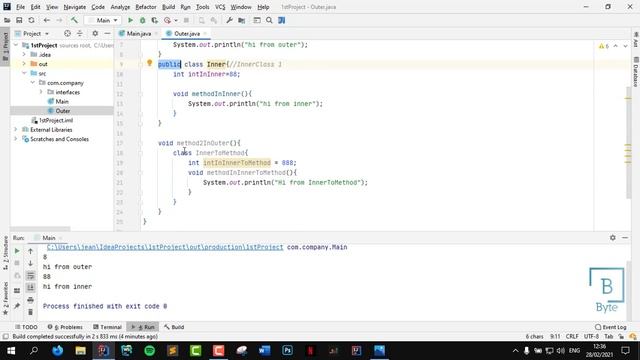Select the Outer class in project tree
640x360 pixels.
pos(62,111)
